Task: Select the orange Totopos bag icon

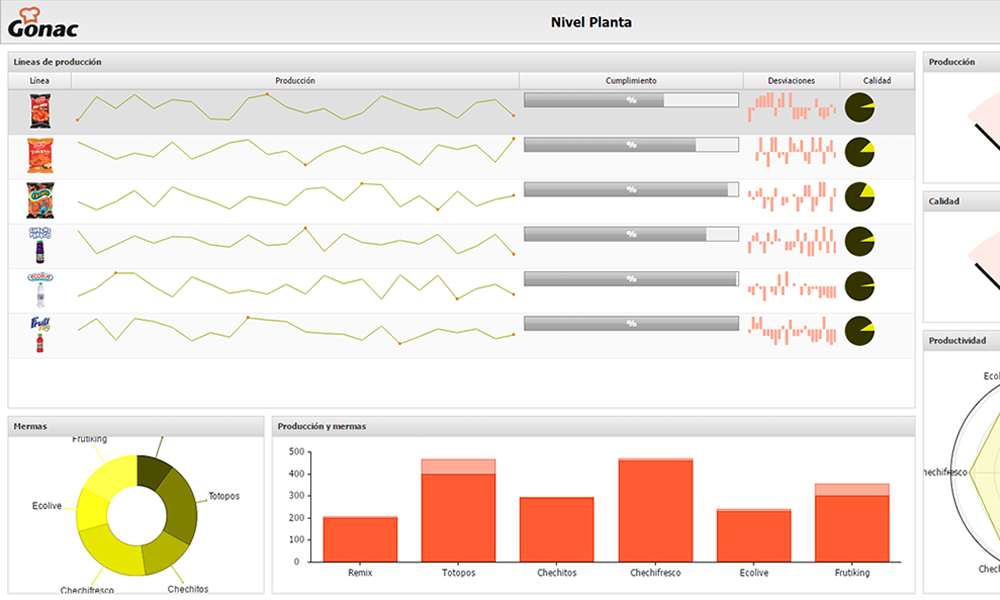Action: (x=40, y=156)
